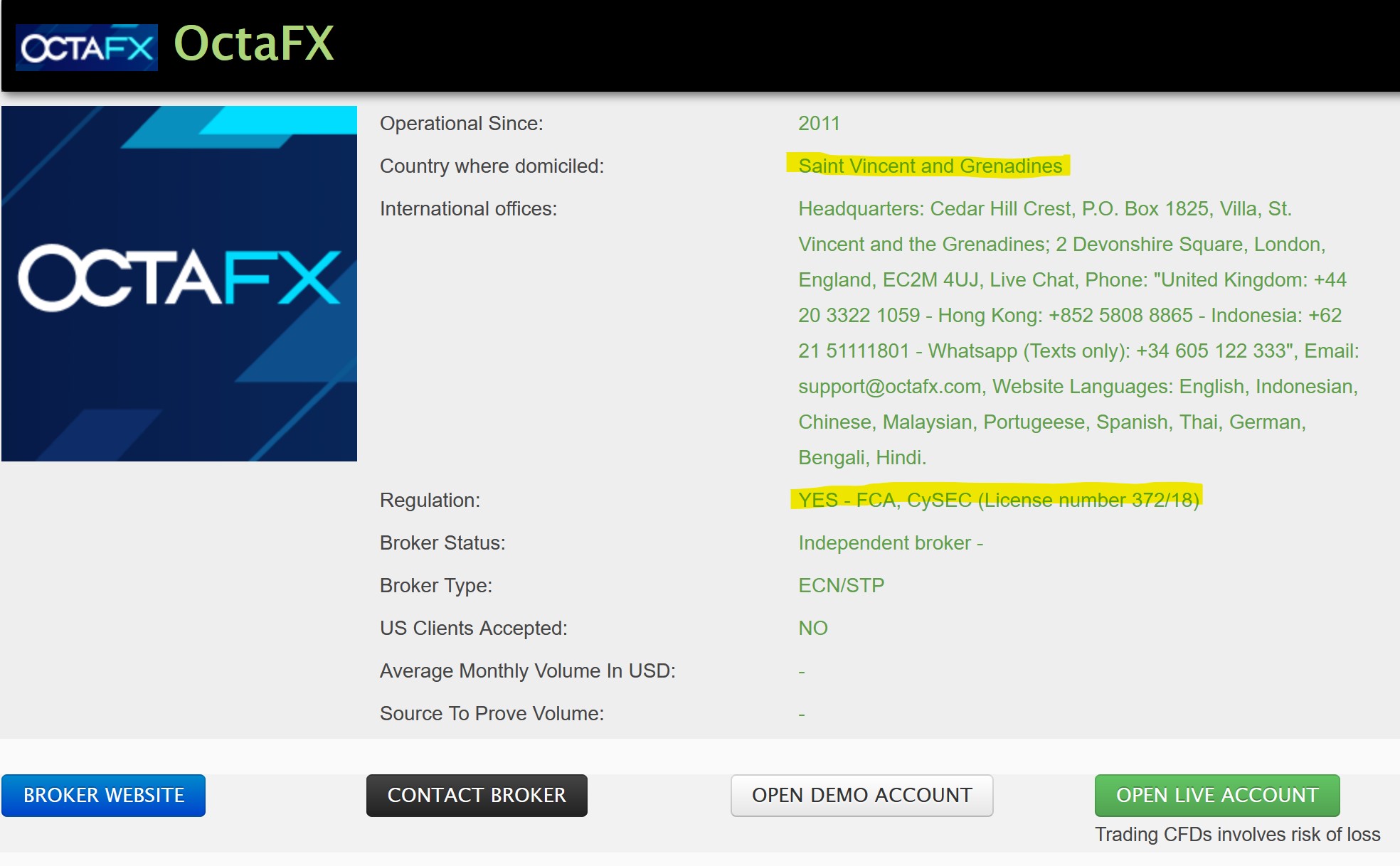The height and width of the screenshot is (866, 1400).
Task: Click the International offices label
Action: tap(468, 208)
